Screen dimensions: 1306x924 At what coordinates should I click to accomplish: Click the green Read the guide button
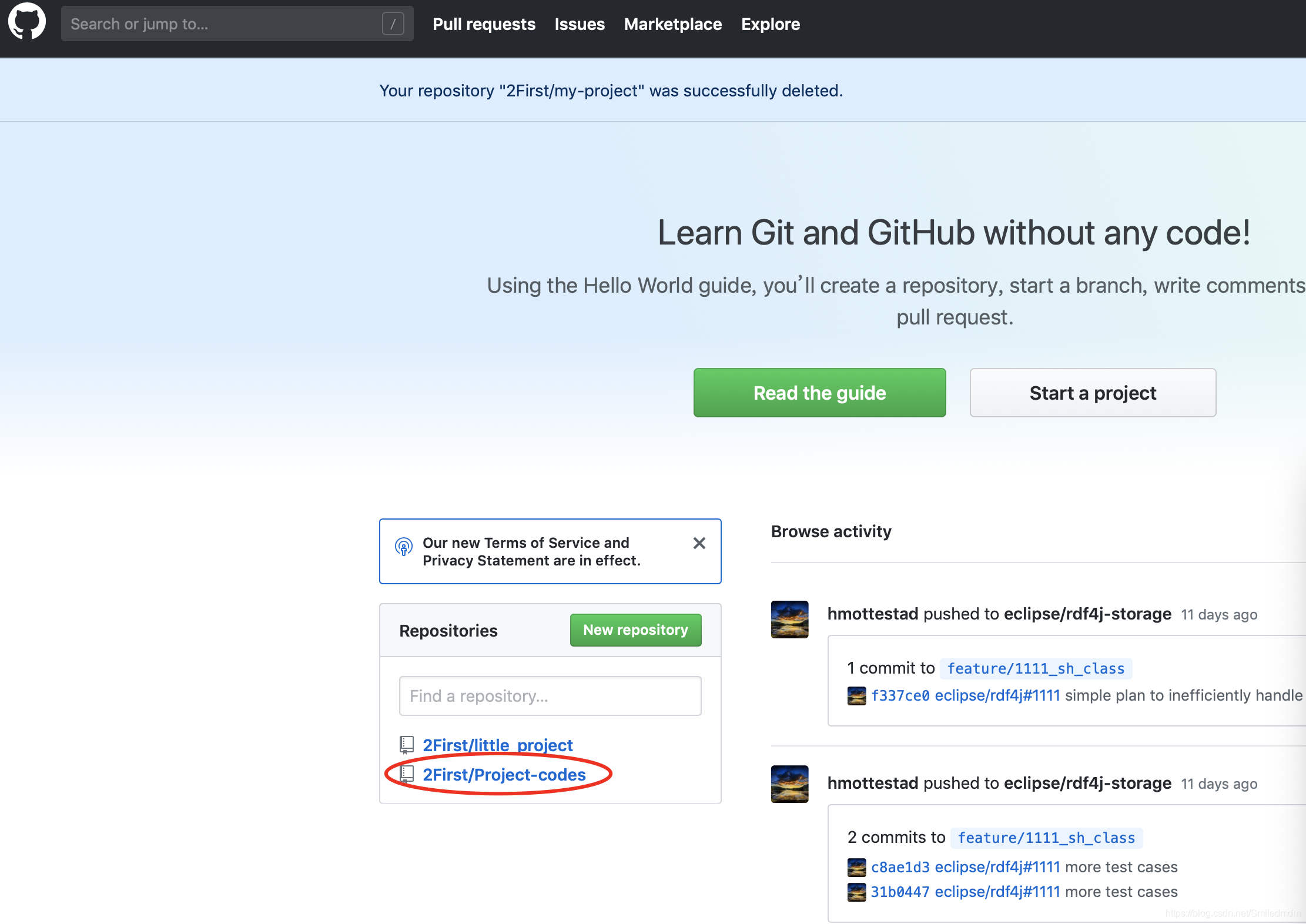click(819, 393)
